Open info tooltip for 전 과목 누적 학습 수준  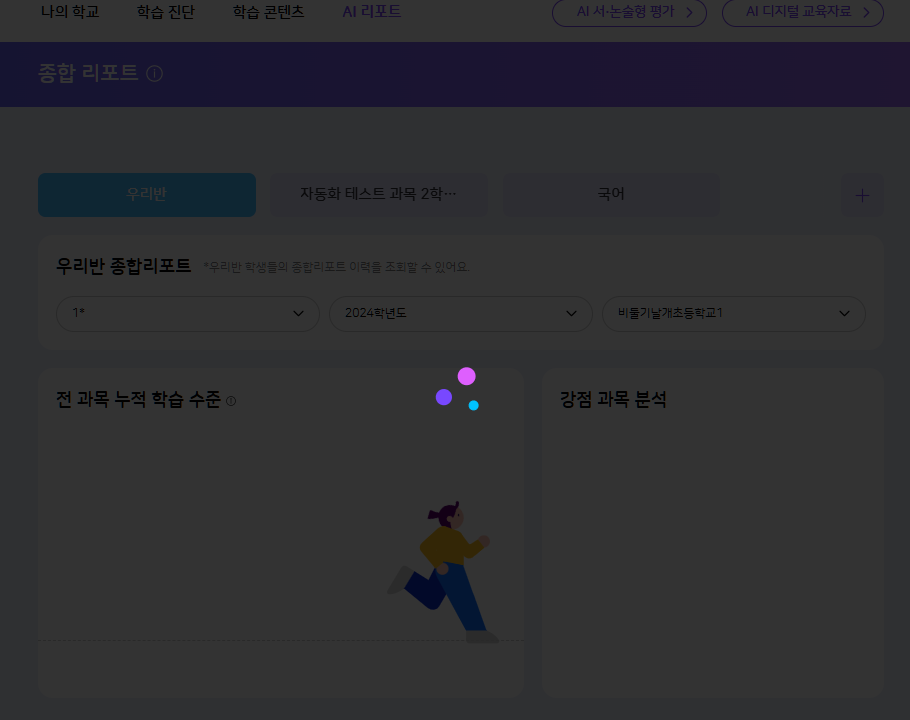pos(231,401)
